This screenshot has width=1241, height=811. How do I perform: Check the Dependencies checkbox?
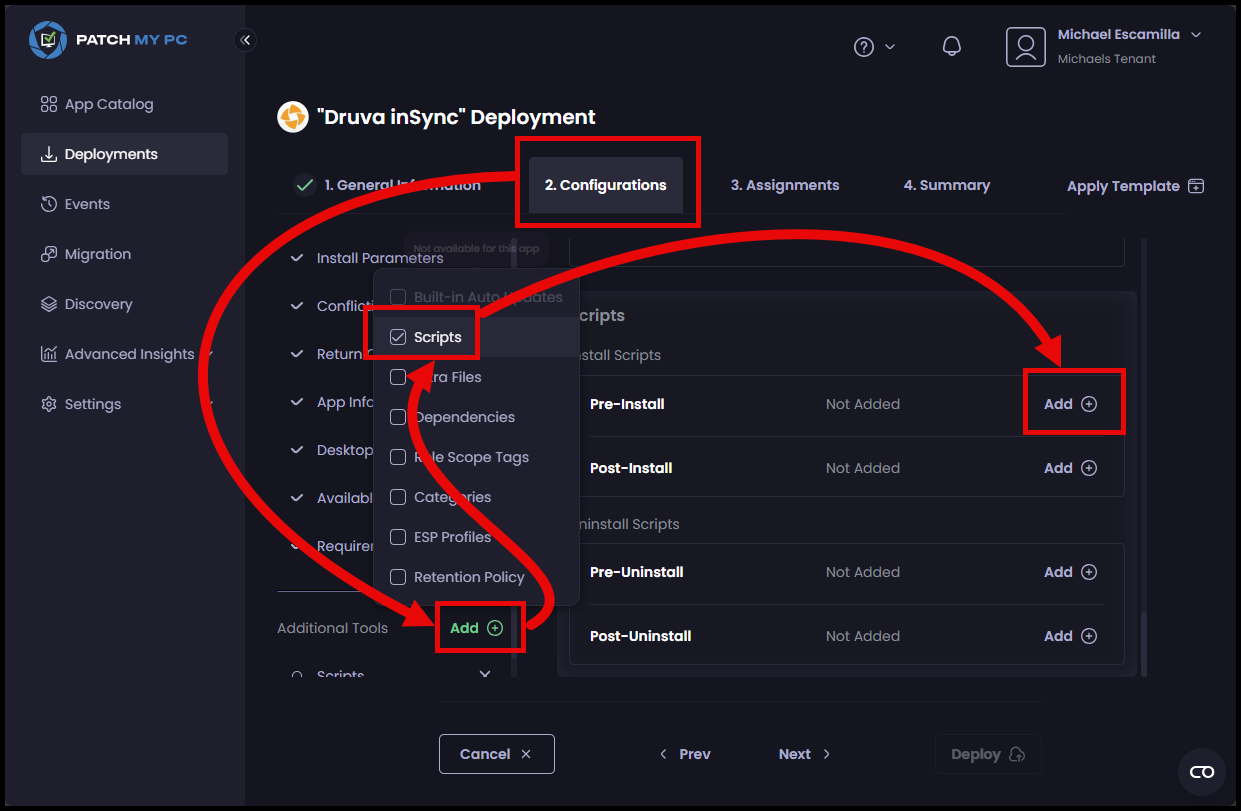[x=398, y=417]
